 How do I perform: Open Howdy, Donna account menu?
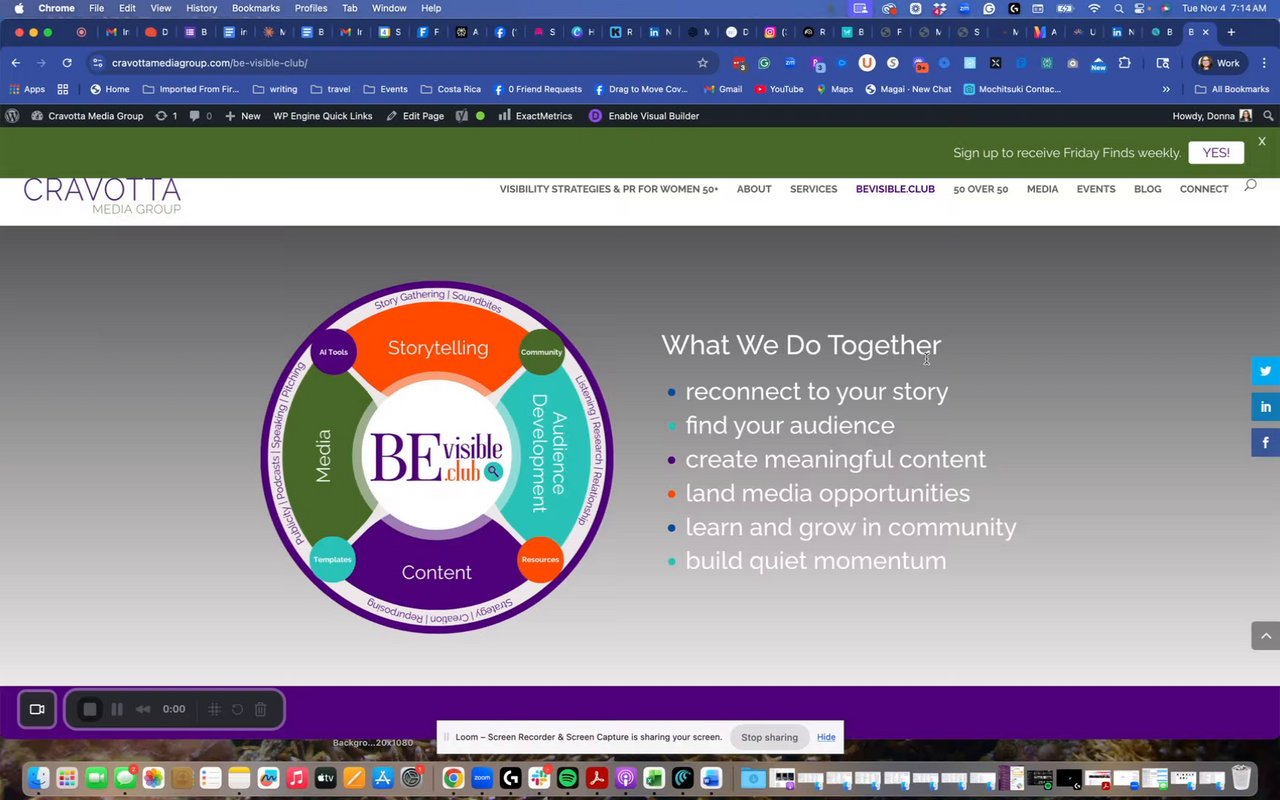pos(1212,116)
